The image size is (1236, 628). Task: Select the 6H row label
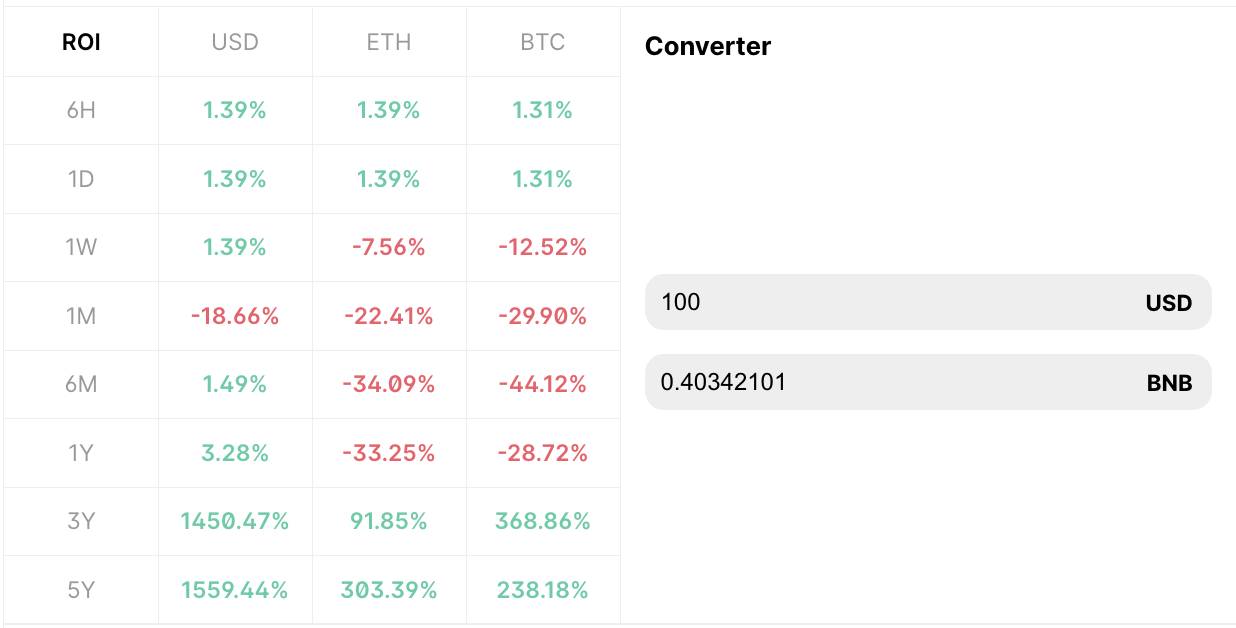point(81,110)
